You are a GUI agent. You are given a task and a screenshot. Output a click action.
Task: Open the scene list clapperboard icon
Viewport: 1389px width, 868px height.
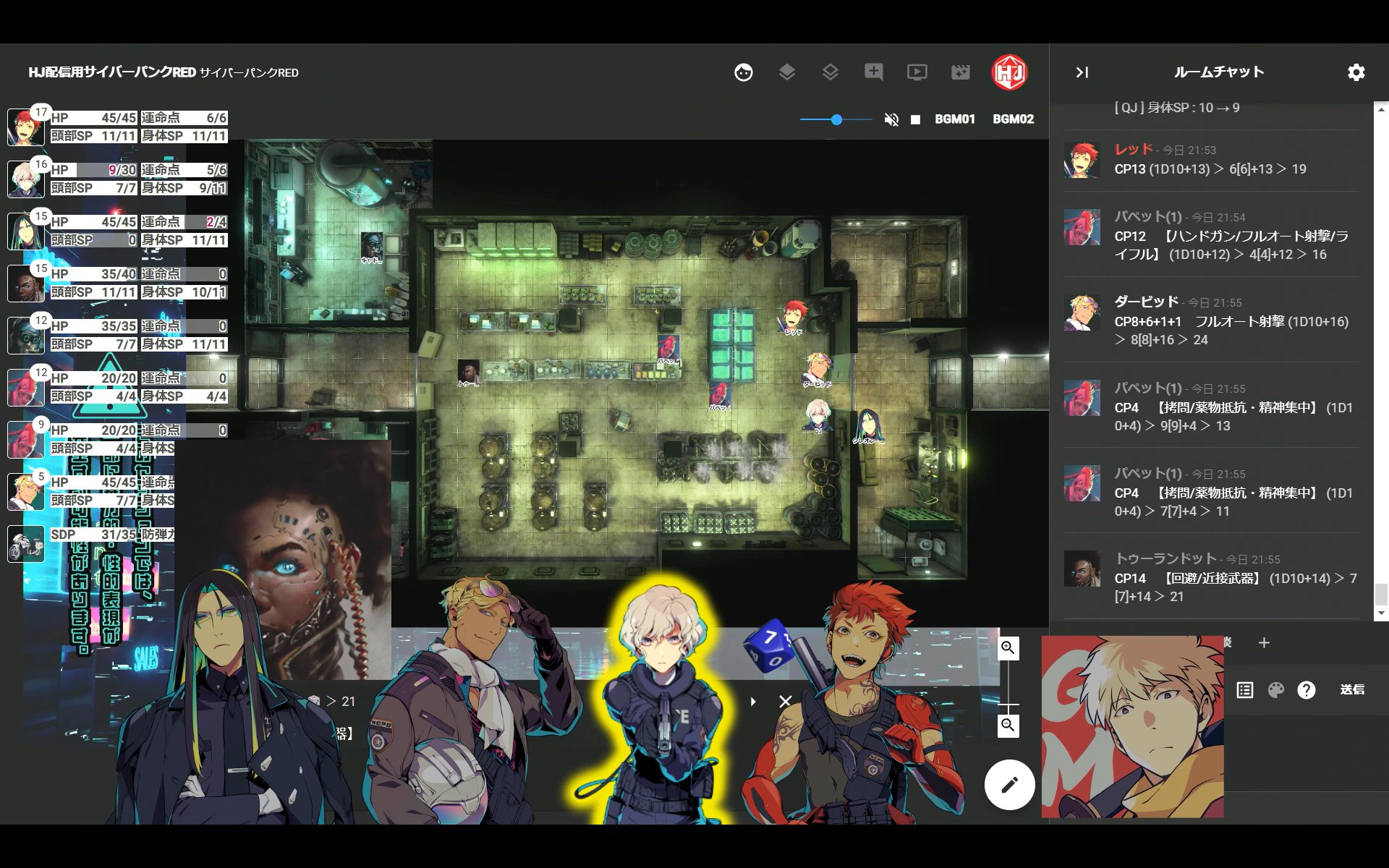point(960,72)
